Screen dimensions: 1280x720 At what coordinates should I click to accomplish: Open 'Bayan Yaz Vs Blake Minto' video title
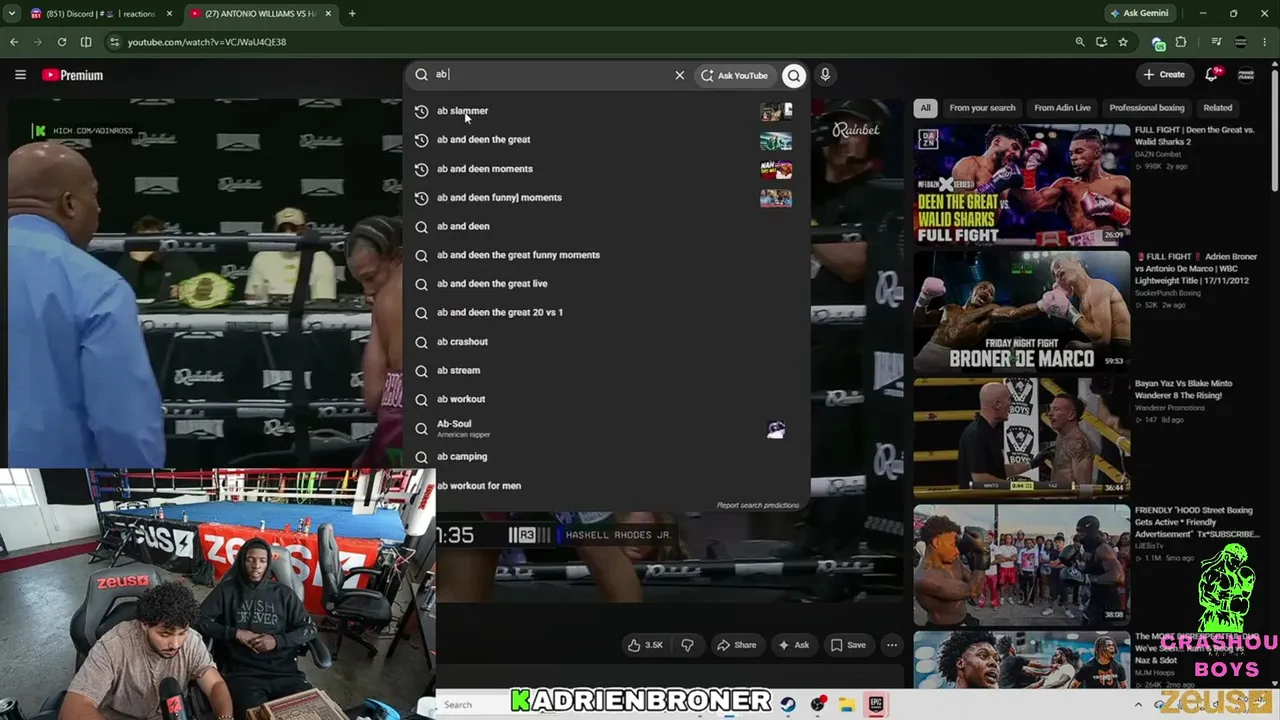pos(1183,389)
